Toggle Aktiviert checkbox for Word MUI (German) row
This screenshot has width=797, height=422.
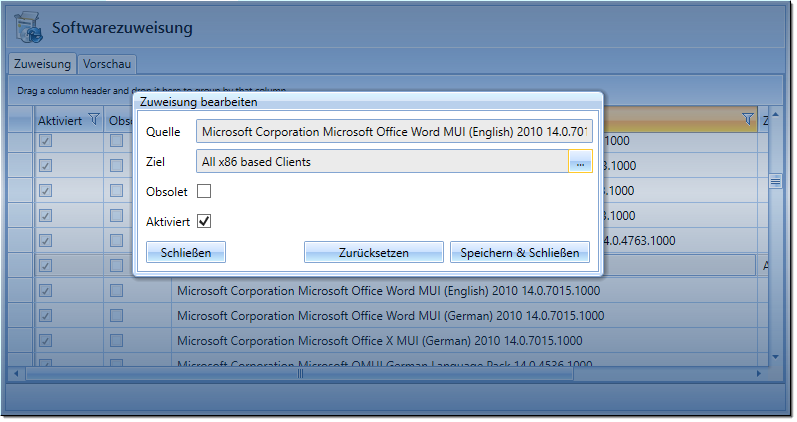pos(45,316)
